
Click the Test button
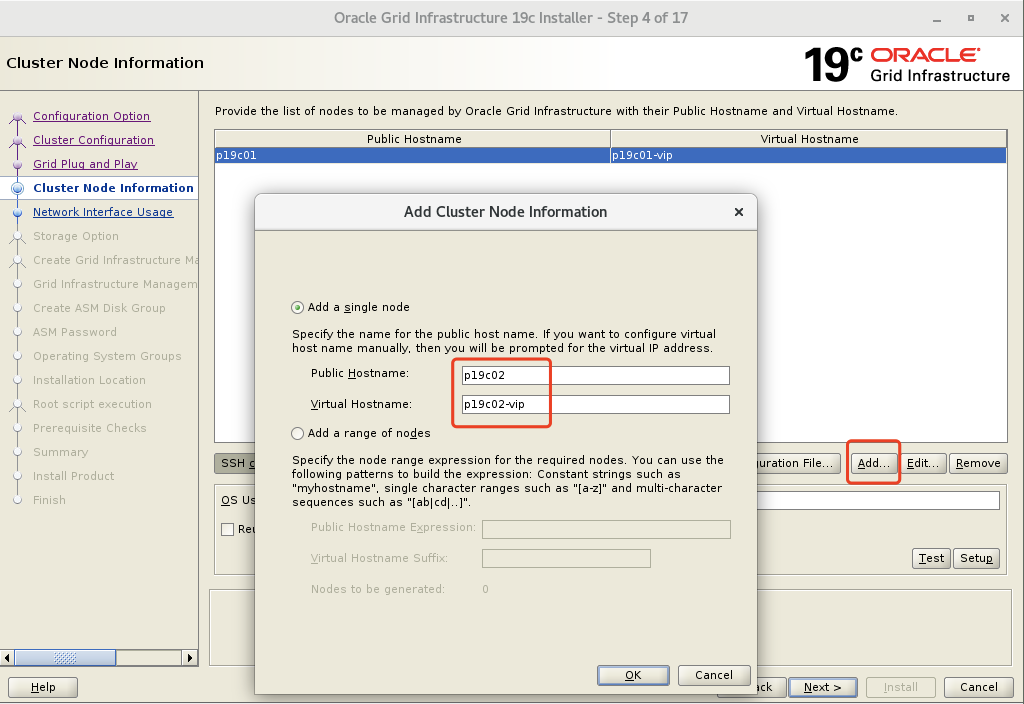(931, 558)
